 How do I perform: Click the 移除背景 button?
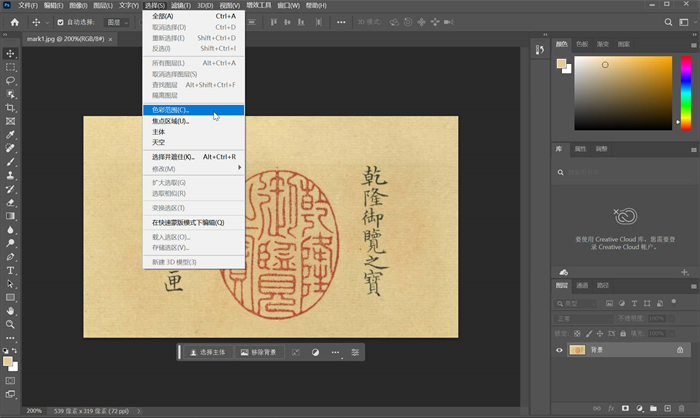coord(259,353)
